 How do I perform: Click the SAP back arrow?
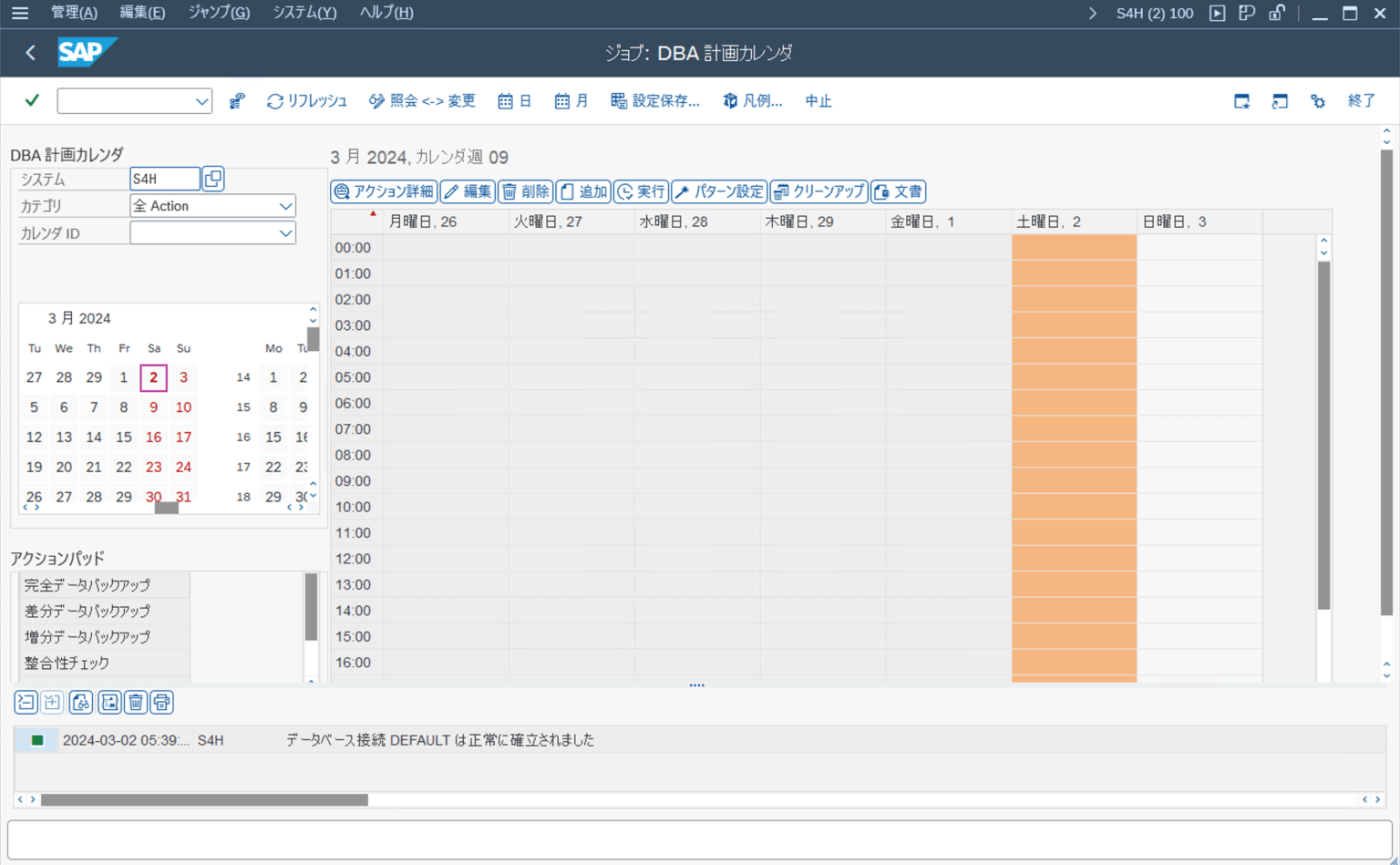click(x=30, y=53)
